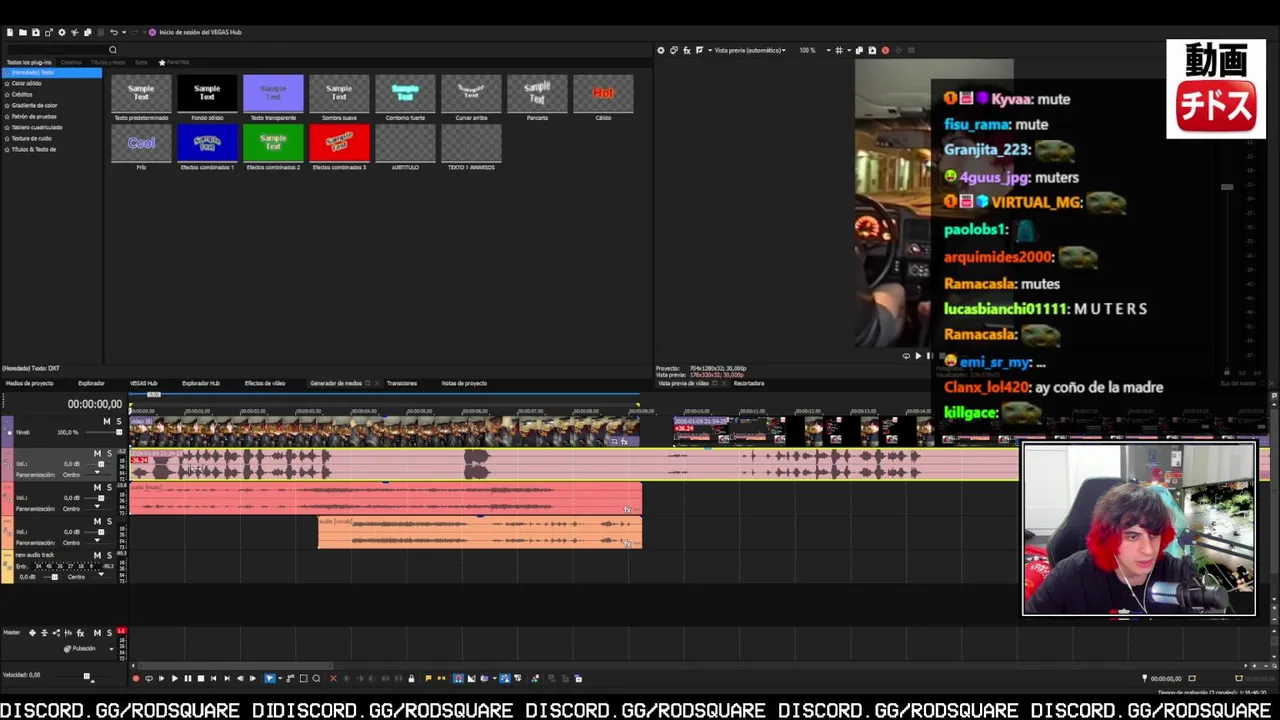
Task: Close the Generador de medios tab
Action: 377,383
